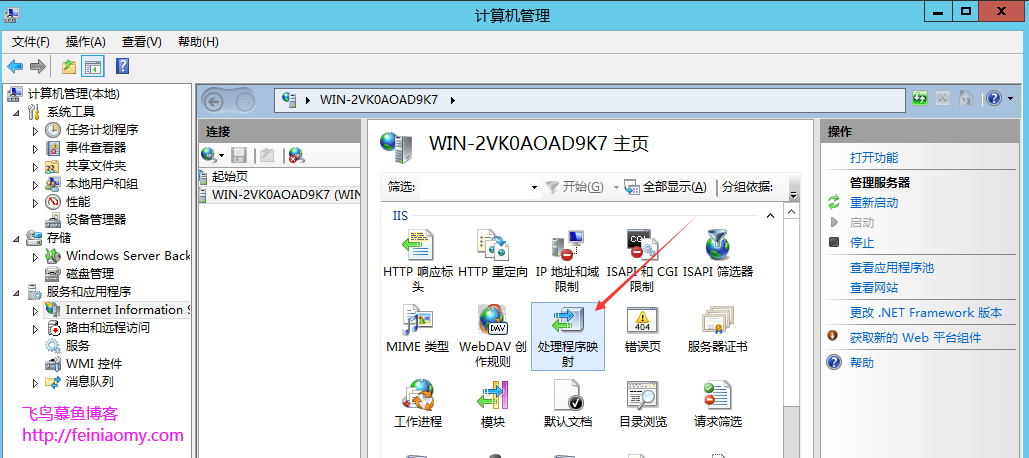Image resolution: width=1029 pixels, height=458 pixels.
Task: Click the 打开功能 action link
Action: pos(874,157)
